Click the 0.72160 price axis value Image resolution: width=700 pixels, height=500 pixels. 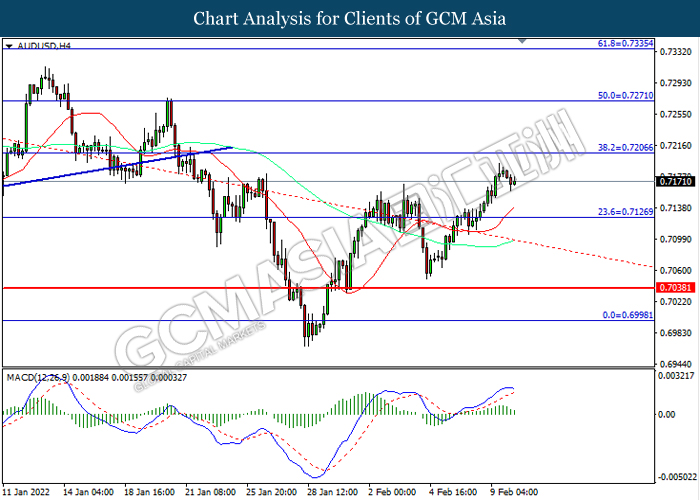[675, 146]
